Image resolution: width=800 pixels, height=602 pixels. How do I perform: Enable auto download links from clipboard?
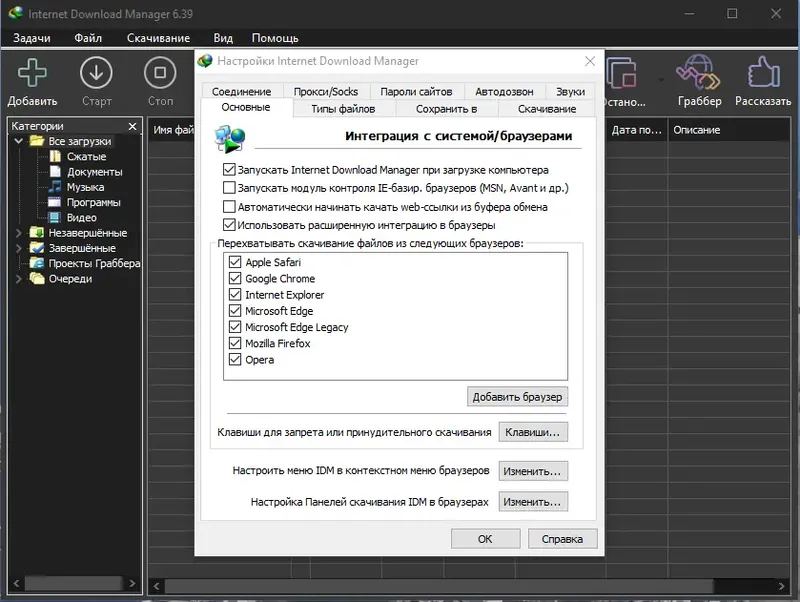pyautogui.click(x=229, y=207)
